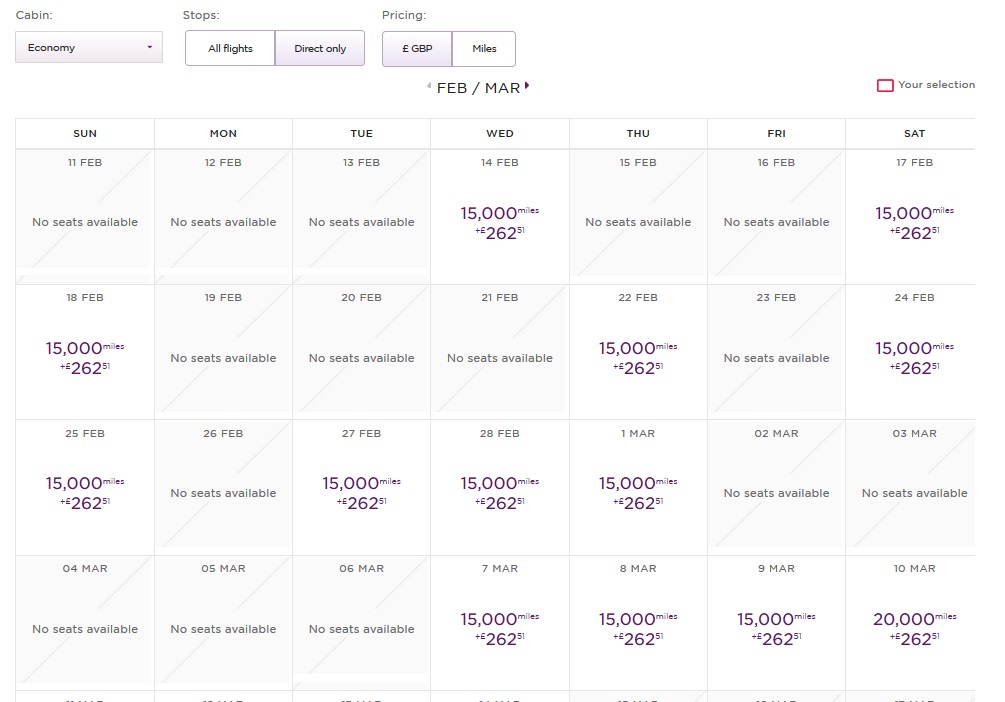This screenshot has height=702, width=1005.
Task: Select the 17 Feb Saturday fare
Action: [914, 222]
